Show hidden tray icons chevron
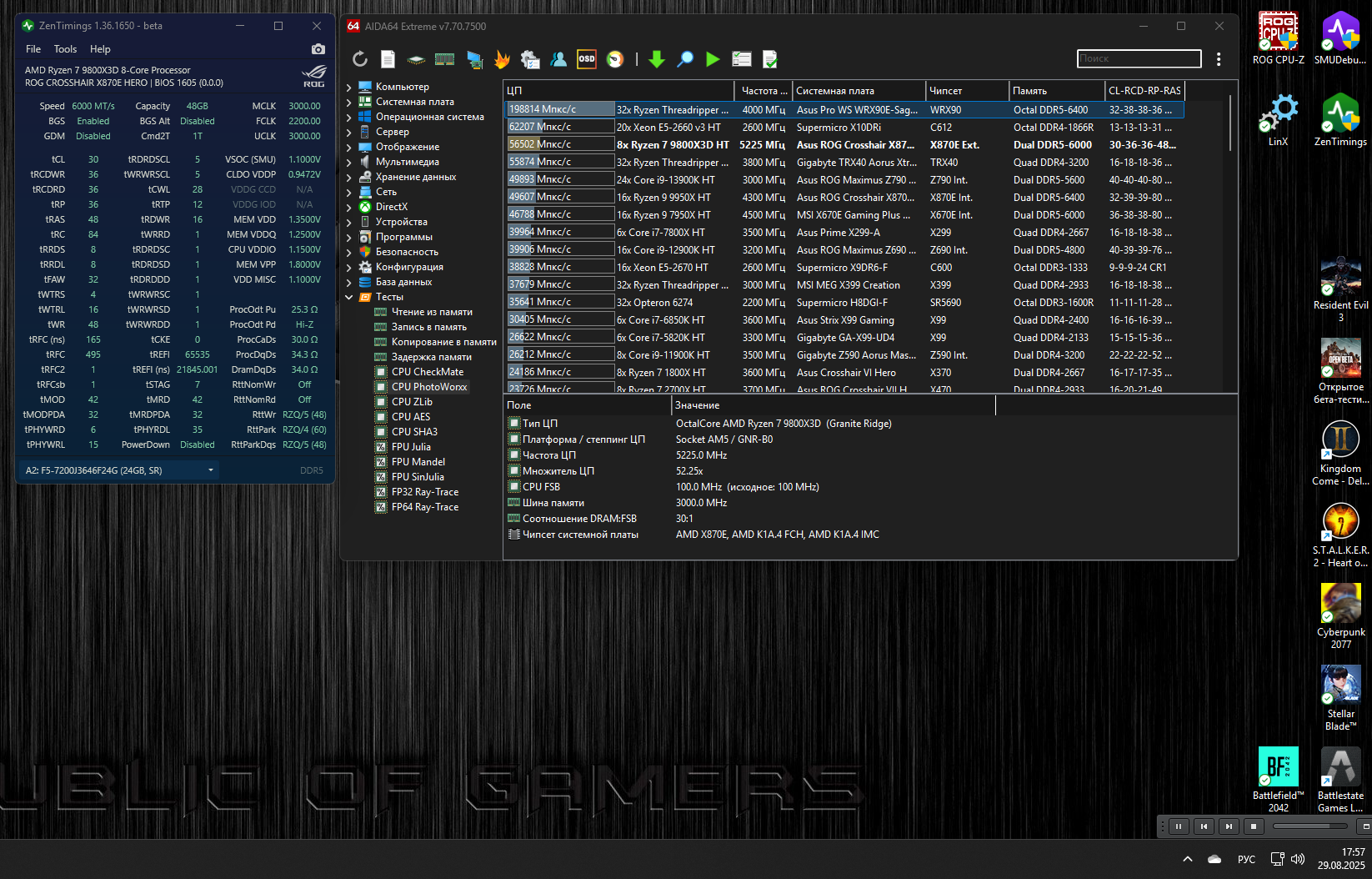The height and width of the screenshot is (879, 1372). point(1187,859)
